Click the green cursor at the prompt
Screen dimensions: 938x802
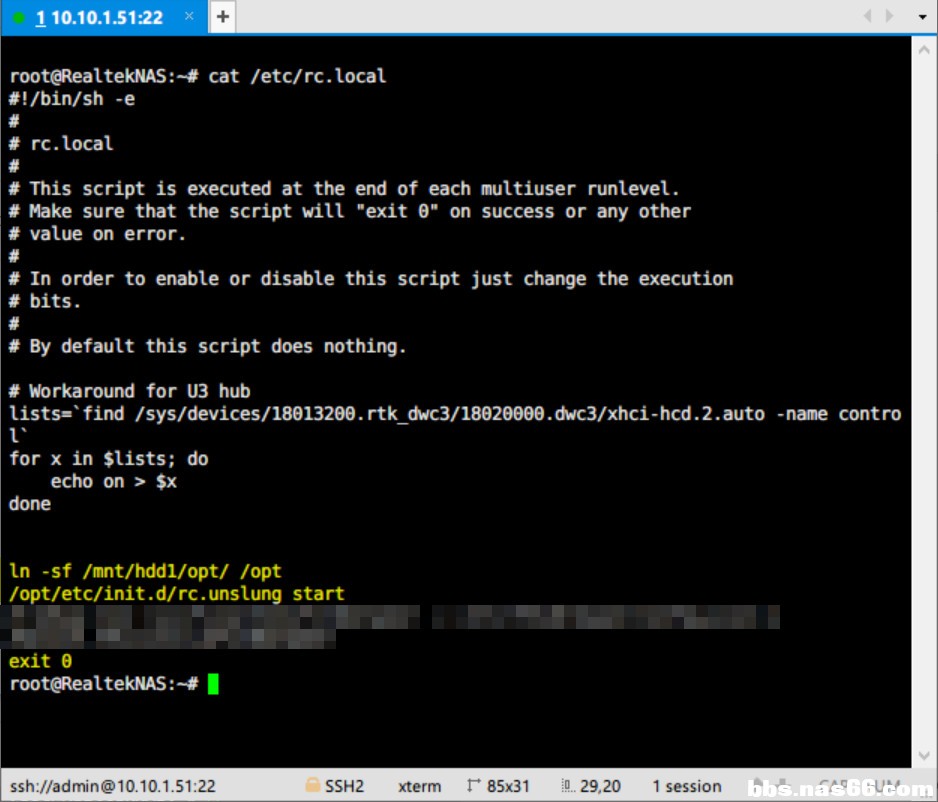pos(213,684)
